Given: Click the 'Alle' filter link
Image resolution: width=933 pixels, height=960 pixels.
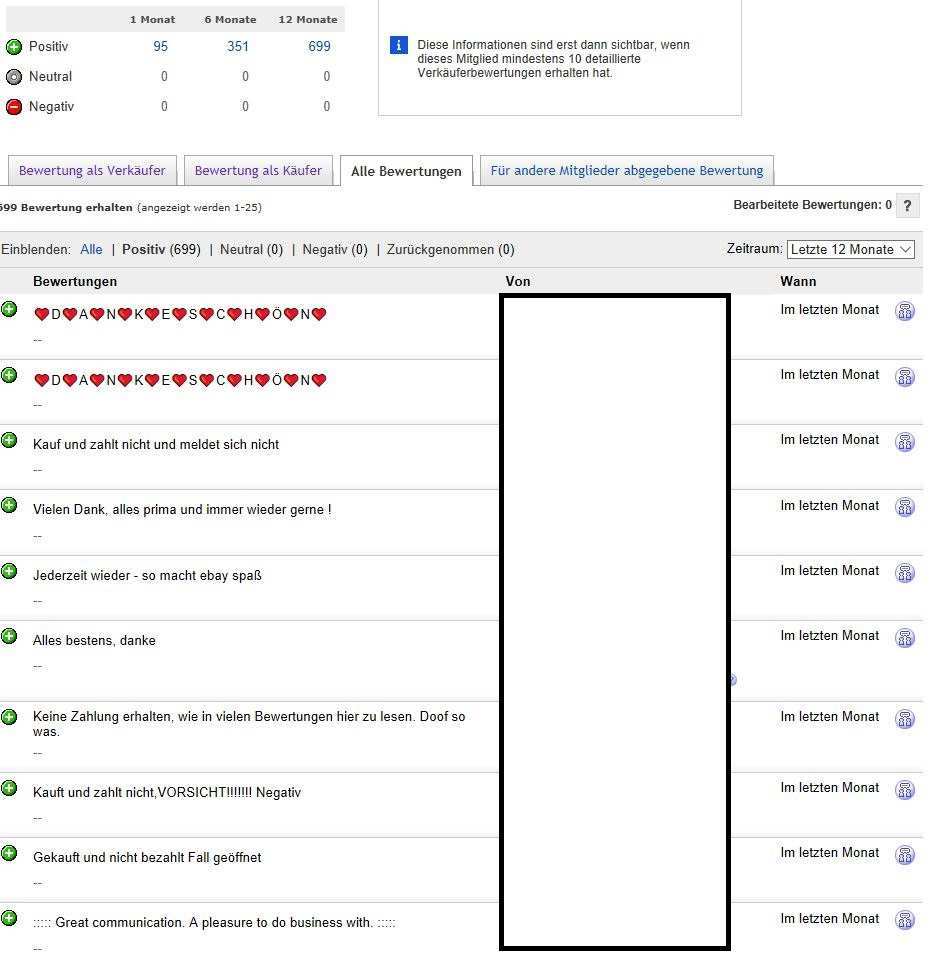Looking at the screenshot, I should pyautogui.click(x=91, y=250).
